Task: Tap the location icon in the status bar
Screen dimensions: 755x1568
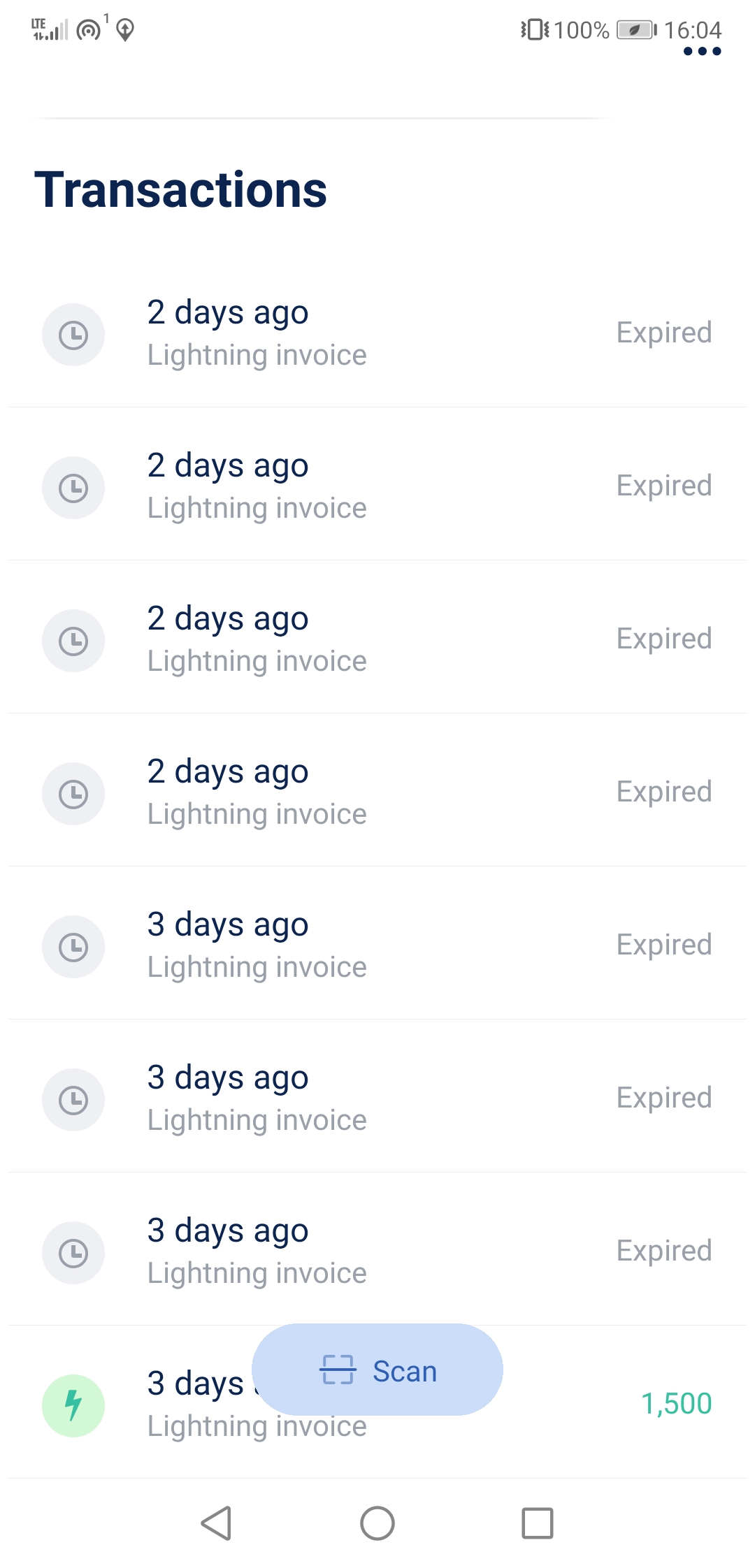Action: point(125,30)
